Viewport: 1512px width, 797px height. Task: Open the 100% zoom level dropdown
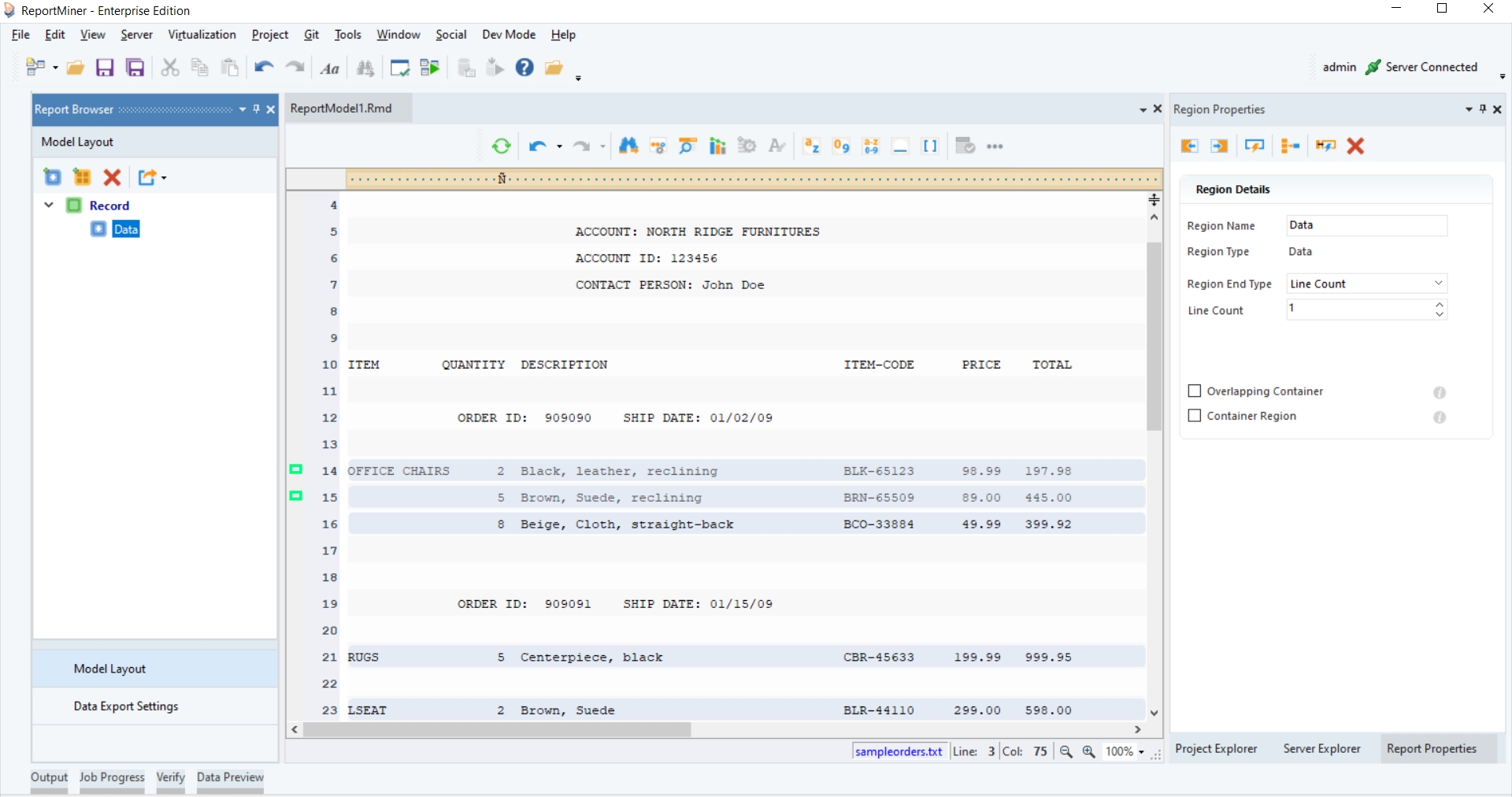[x=1141, y=752]
